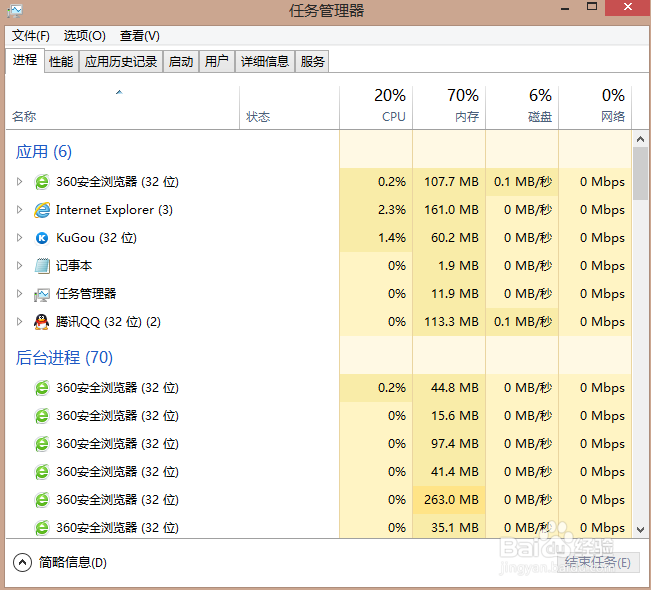Click the 简略信息 up-arrow circle icon
The height and width of the screenshot is (590, 651).
(22, 563)
